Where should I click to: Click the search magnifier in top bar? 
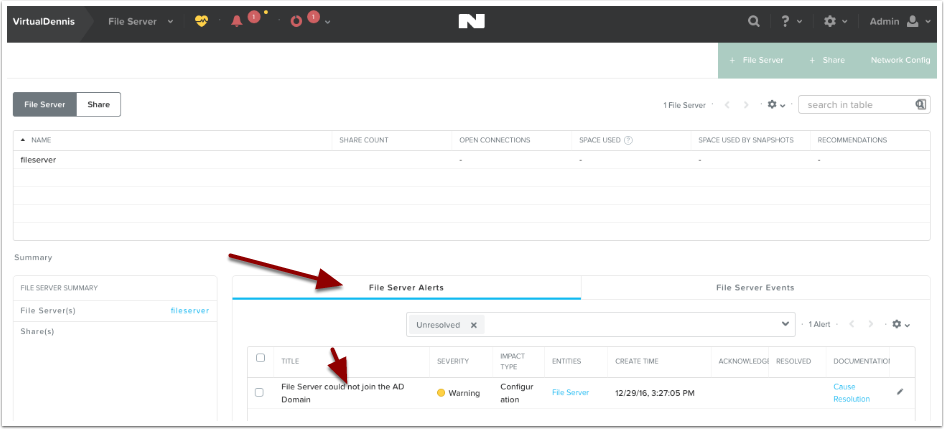click(x=753, y=21)
